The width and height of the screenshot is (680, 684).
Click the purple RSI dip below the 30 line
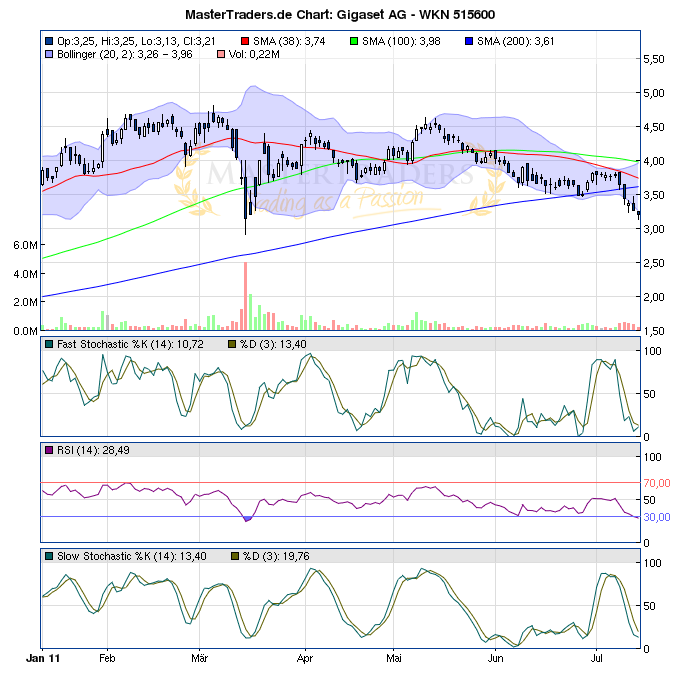coord(247,519)
